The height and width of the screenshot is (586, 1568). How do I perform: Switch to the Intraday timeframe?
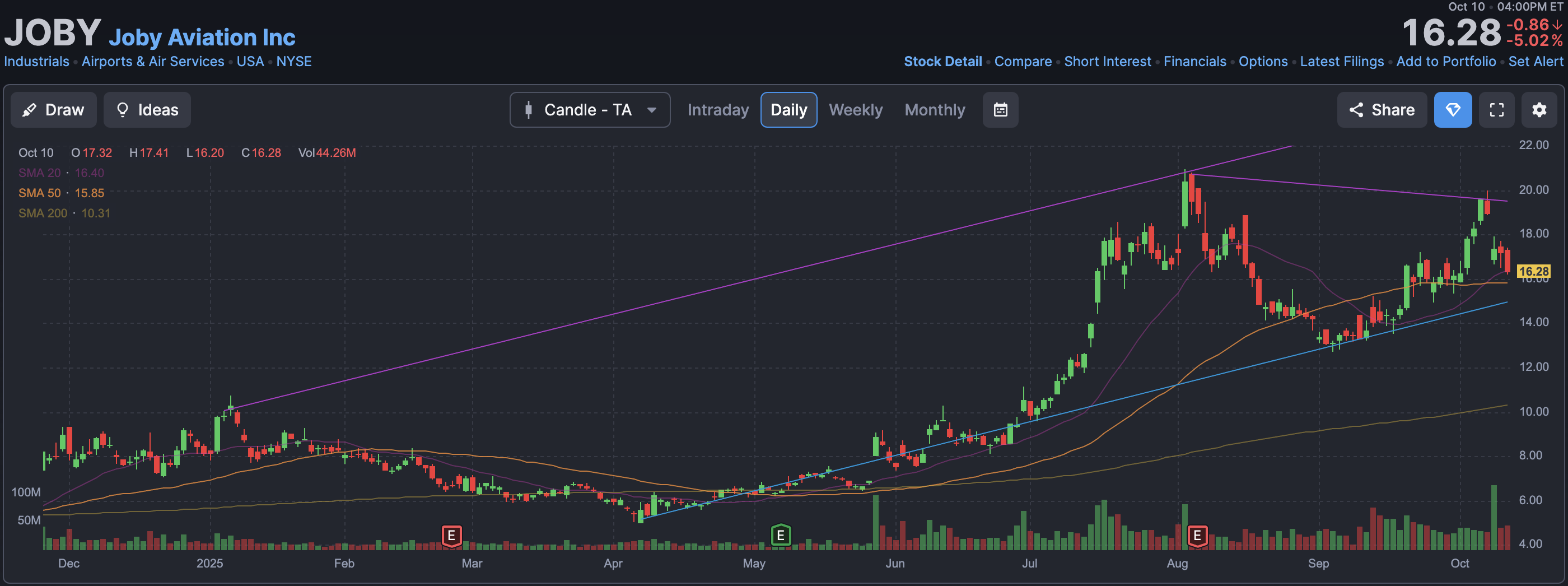click(x=718, y=110)
